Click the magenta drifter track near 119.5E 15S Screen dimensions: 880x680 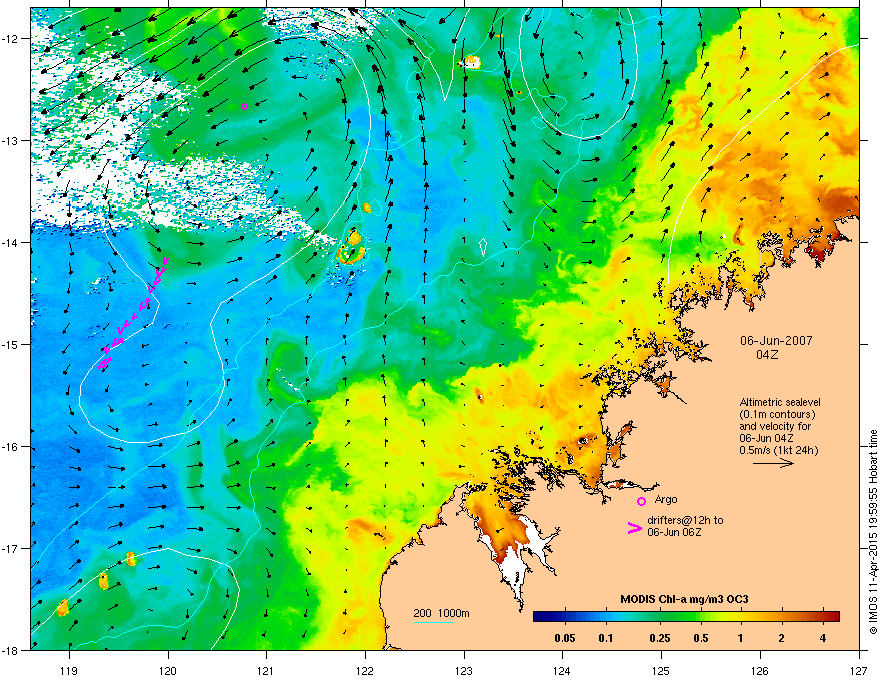132,313
